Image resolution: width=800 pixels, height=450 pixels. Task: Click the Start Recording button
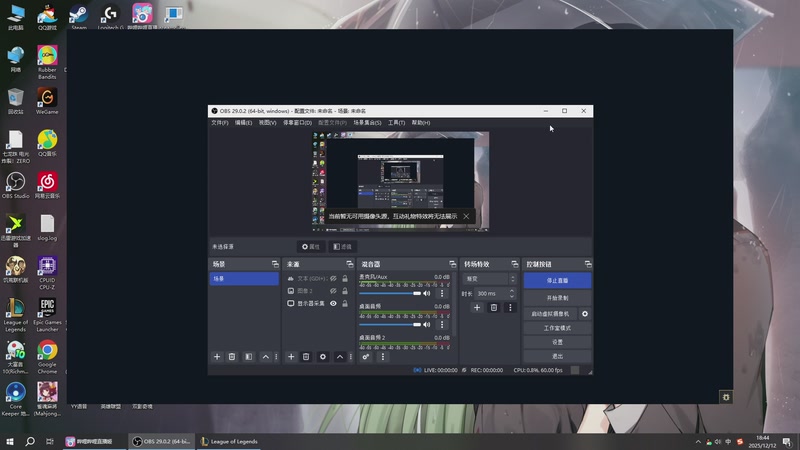point(557,298)
